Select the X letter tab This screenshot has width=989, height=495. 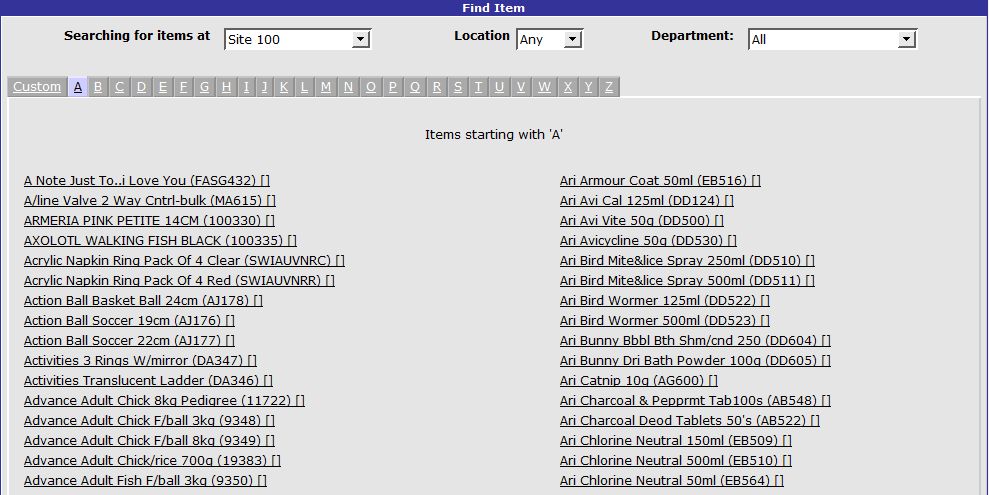(x=568, y=87)
